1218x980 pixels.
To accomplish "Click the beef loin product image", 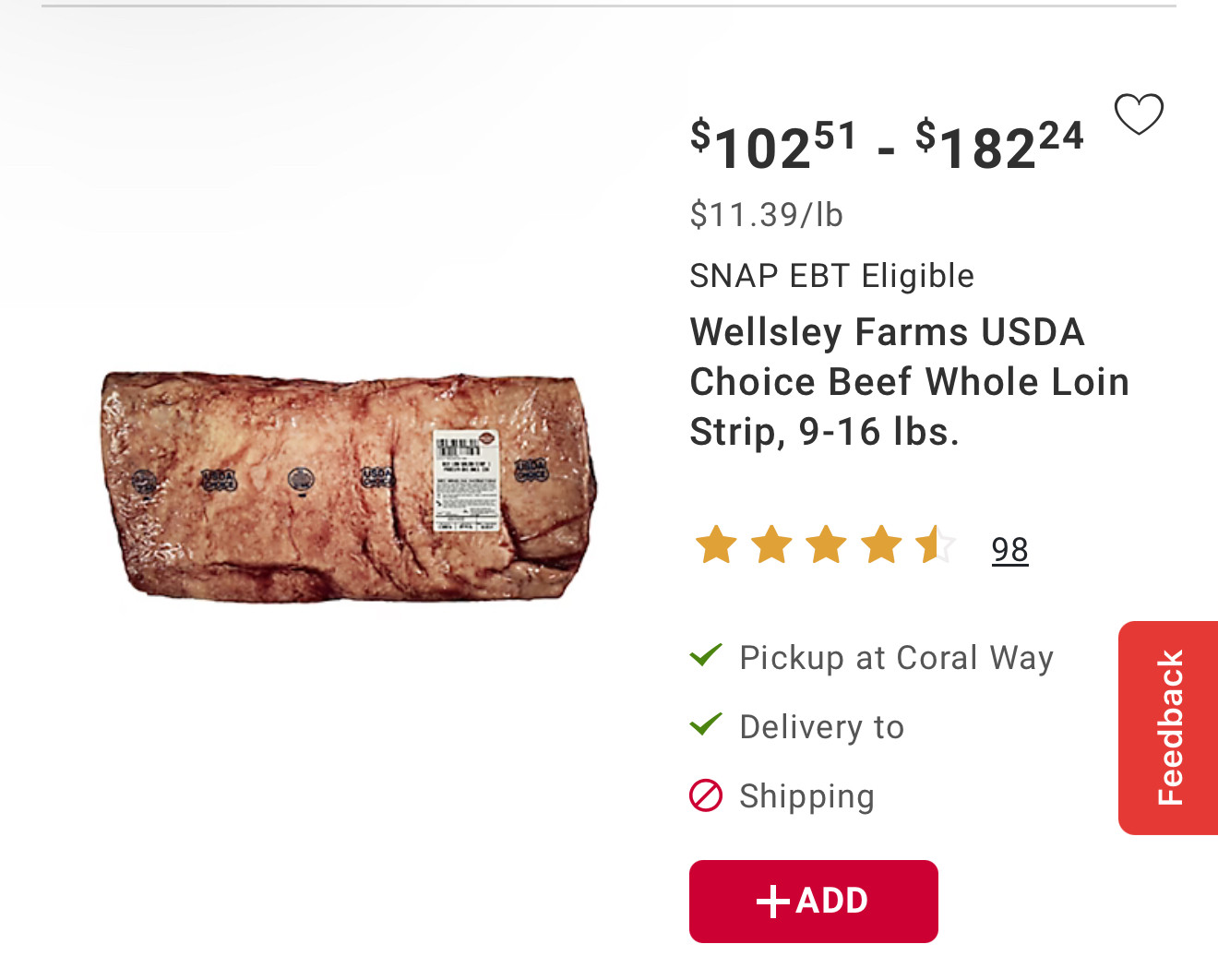I will pos(349,487).
